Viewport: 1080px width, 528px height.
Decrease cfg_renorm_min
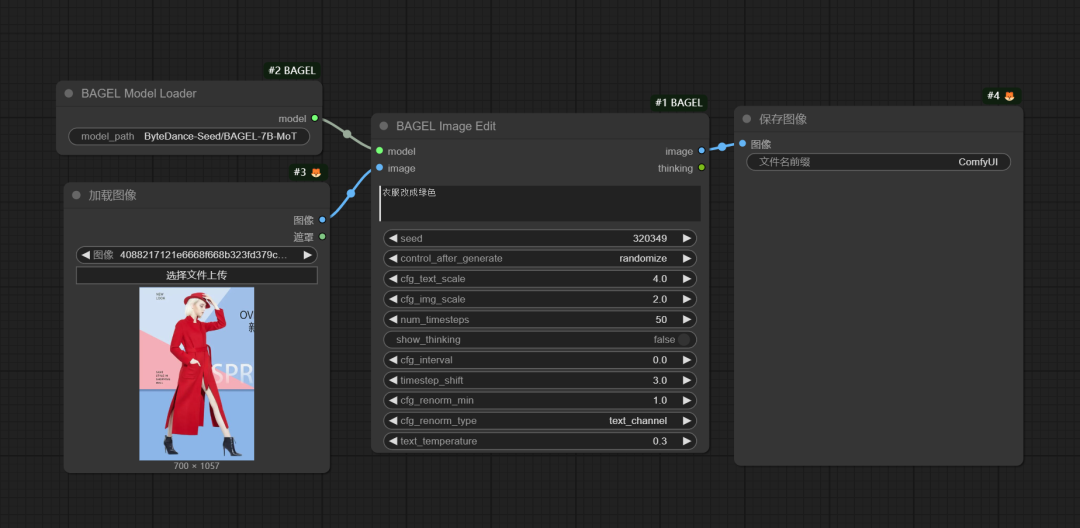(393, 400)
